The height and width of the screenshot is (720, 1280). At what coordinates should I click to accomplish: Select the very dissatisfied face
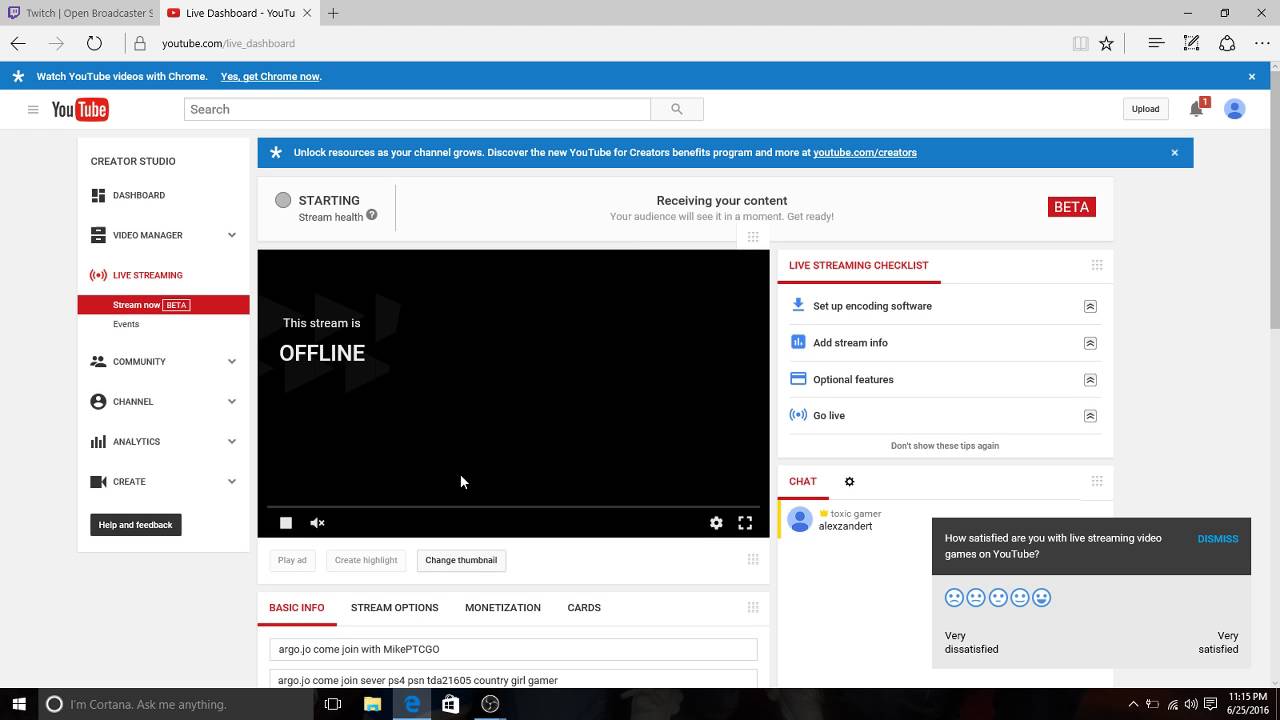pos(954,598)
